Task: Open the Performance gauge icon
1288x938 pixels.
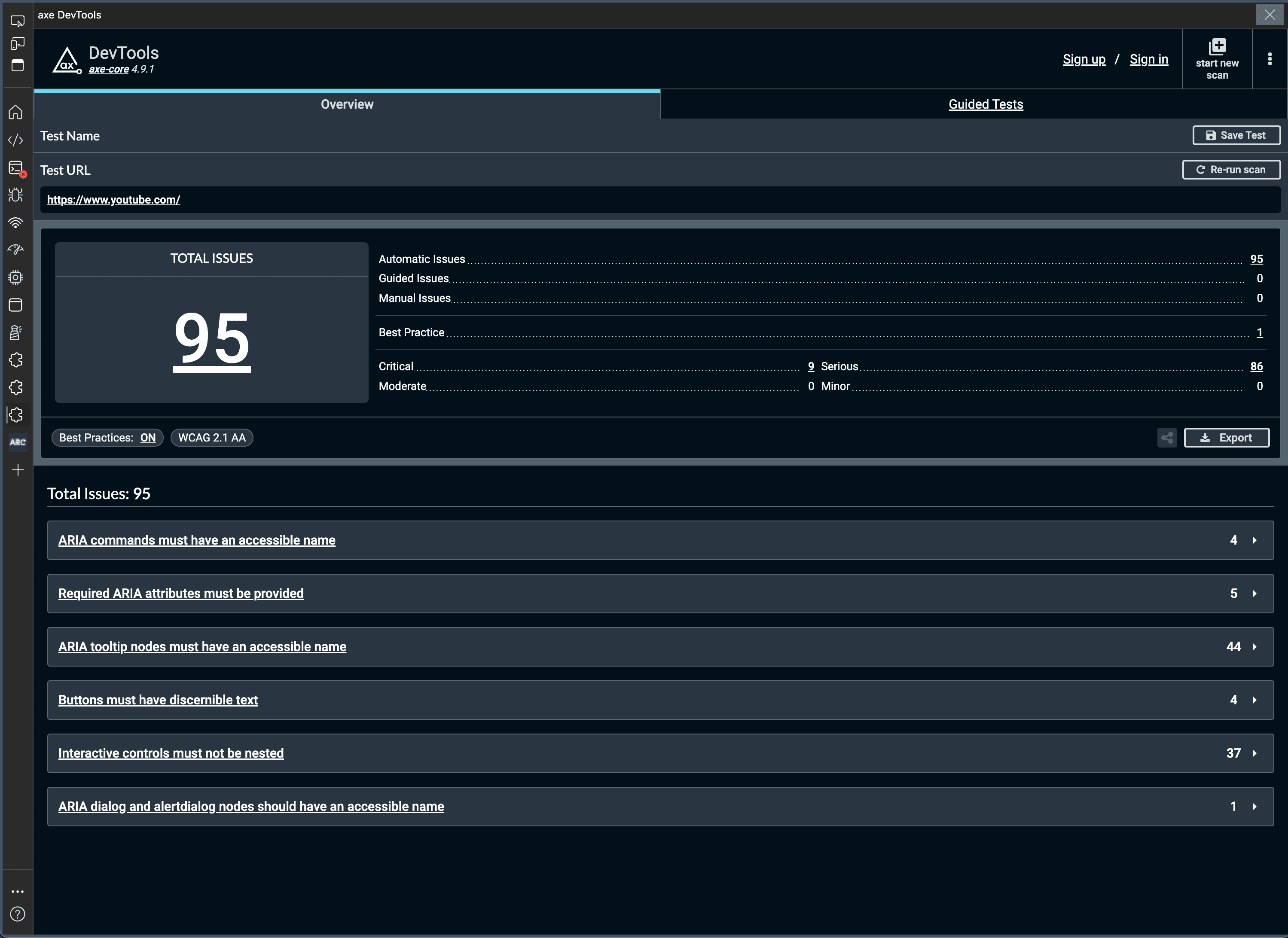Action: click(16, 250)
